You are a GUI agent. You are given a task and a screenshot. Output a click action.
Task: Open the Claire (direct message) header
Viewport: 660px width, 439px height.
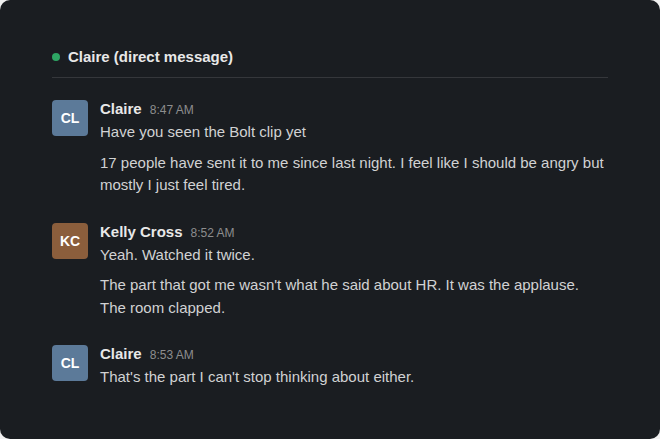(x=150, y=57)
